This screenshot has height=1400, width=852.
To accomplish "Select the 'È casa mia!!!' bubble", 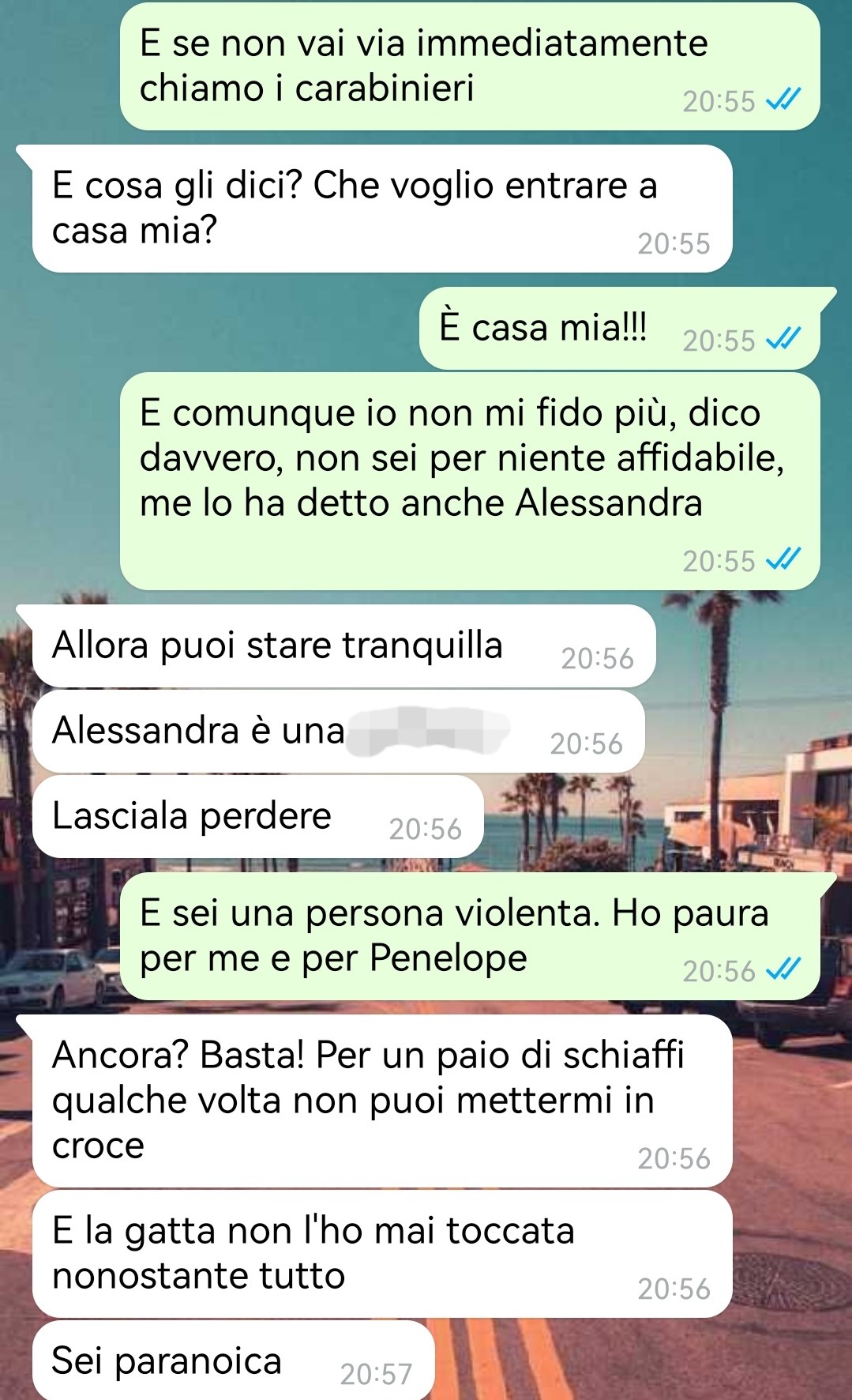I will [x=620, y=329].
